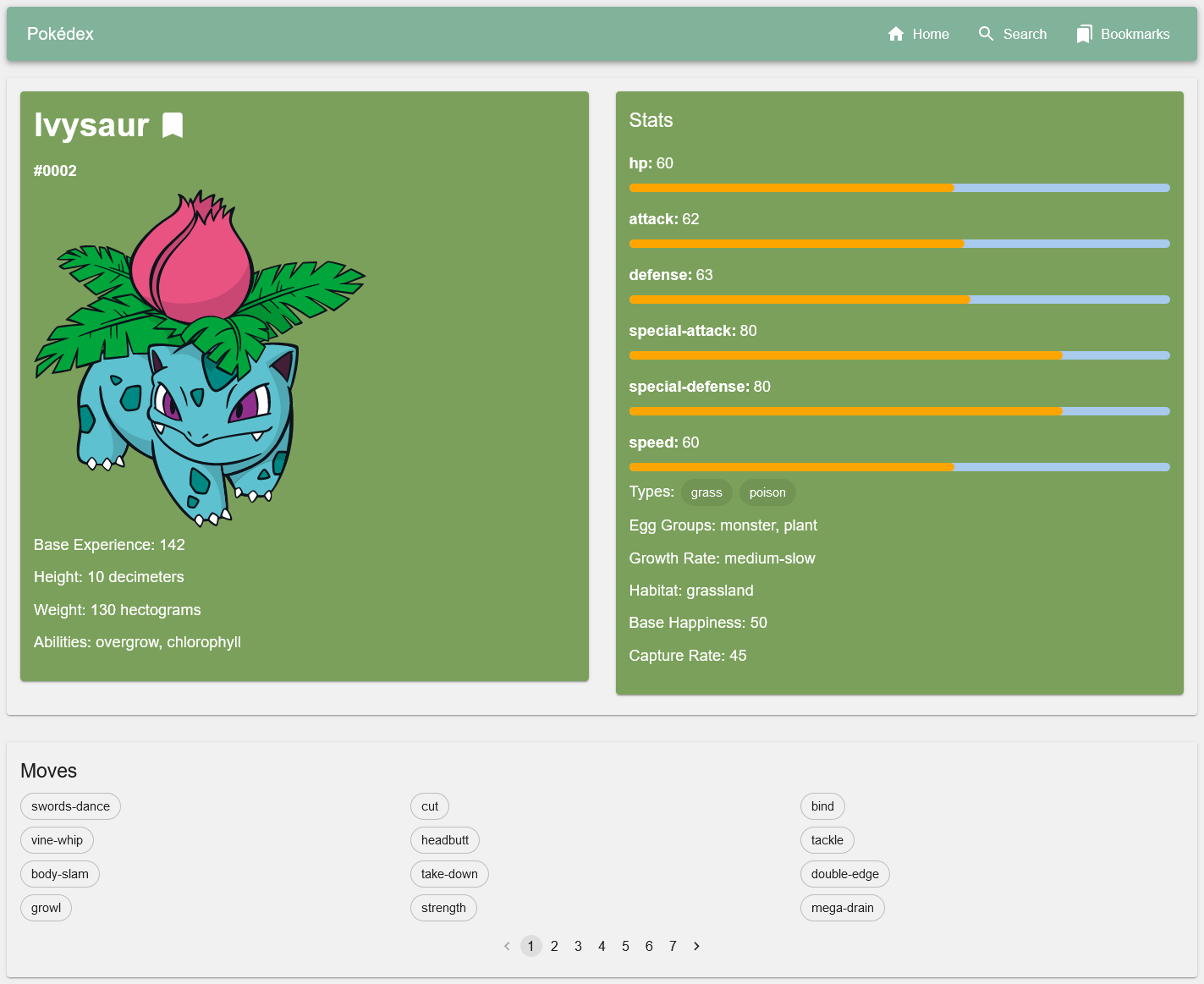Open the Bookmarks nav label
Viewport: 1204px width, 984px height.
coord(1135,34)
